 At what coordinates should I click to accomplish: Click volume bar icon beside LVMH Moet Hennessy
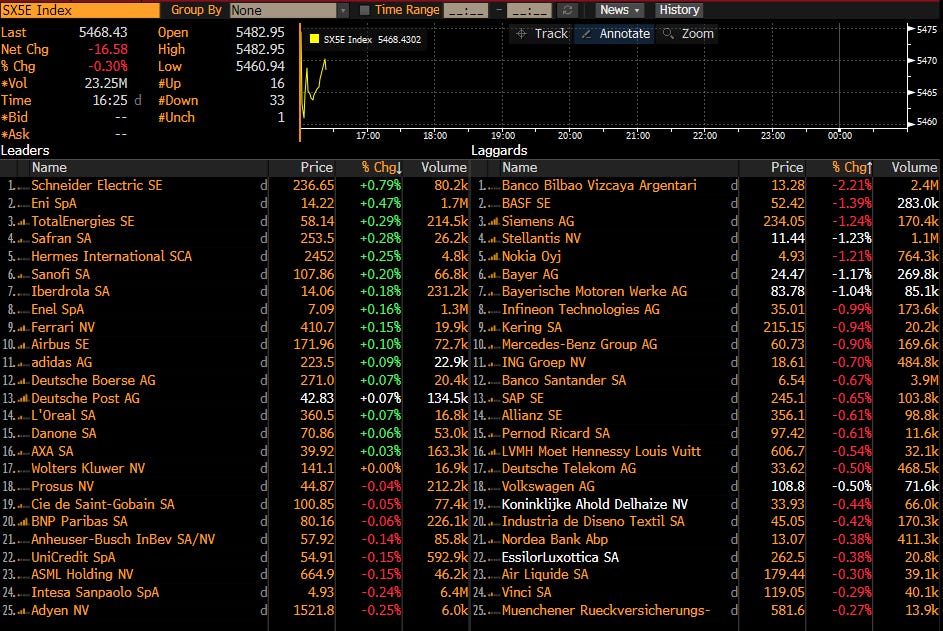tap(494, 452)
